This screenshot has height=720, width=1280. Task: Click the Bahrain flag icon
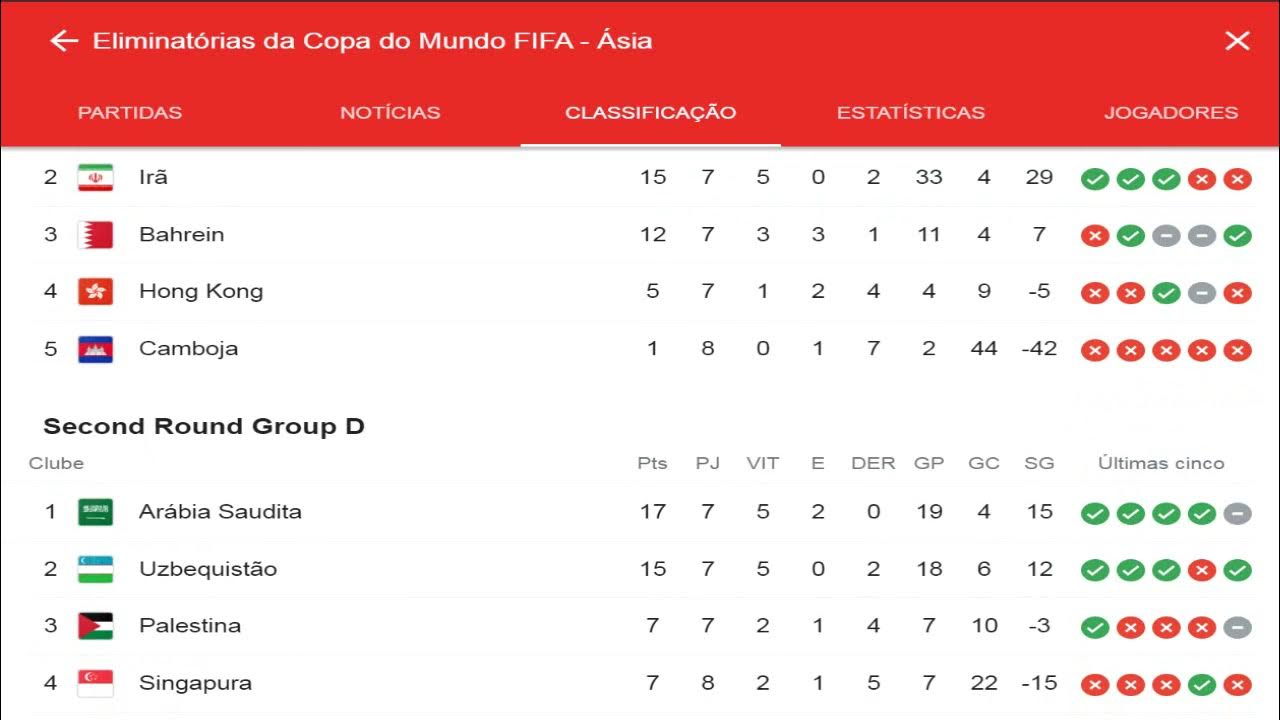point(96,235)
